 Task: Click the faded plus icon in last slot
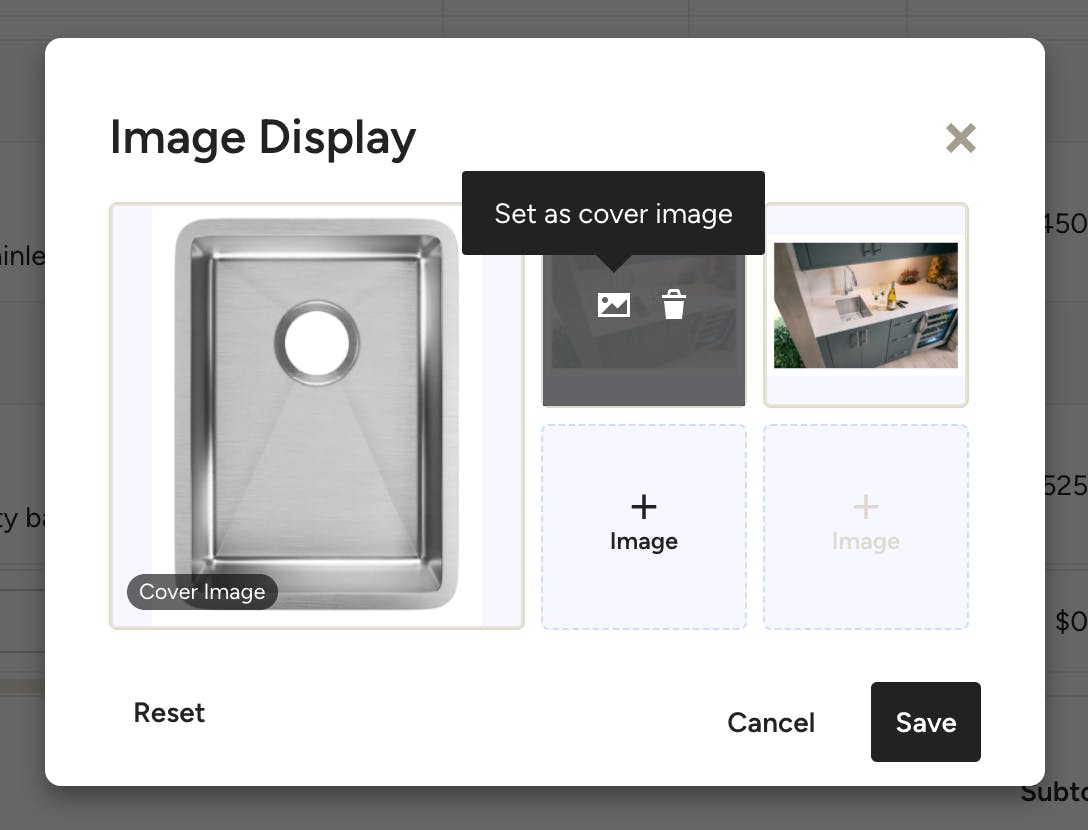[x=866, y=507]
